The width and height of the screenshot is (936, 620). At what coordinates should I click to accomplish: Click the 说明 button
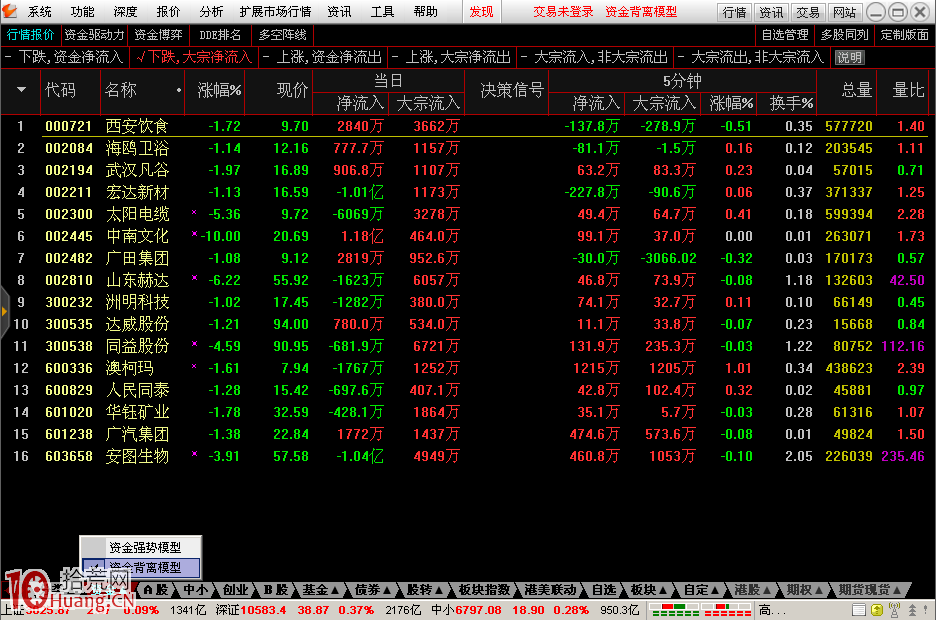pos(849,57)
